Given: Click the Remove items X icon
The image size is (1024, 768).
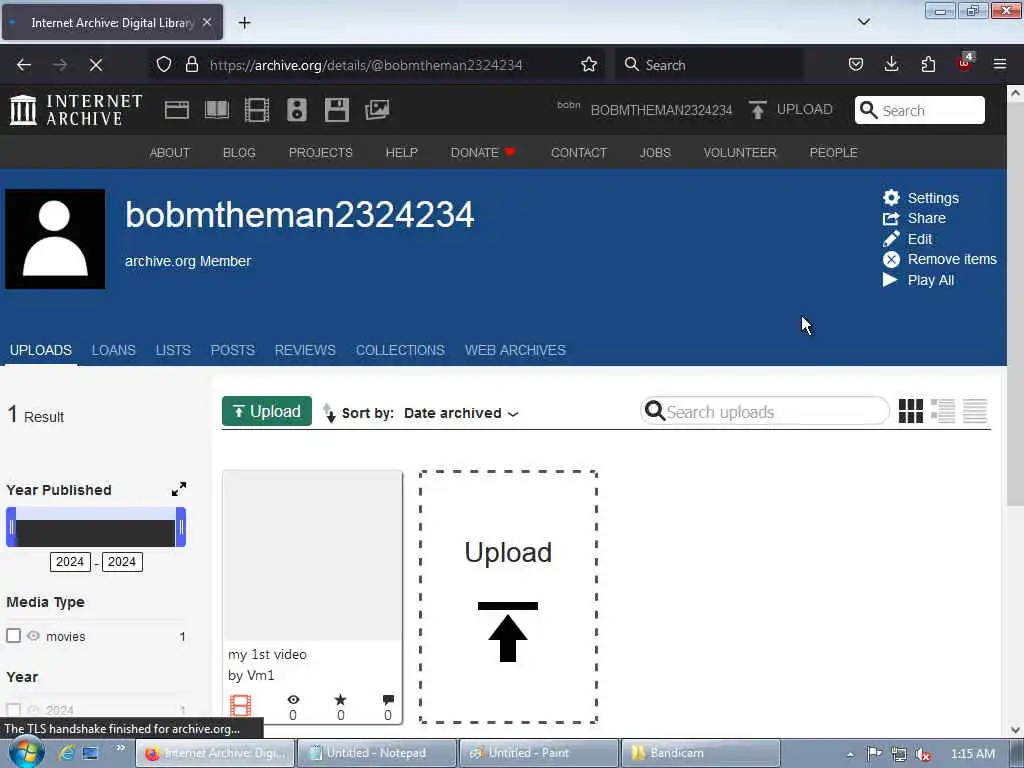Looking at the screenshot, I should (x=891, y=259).
